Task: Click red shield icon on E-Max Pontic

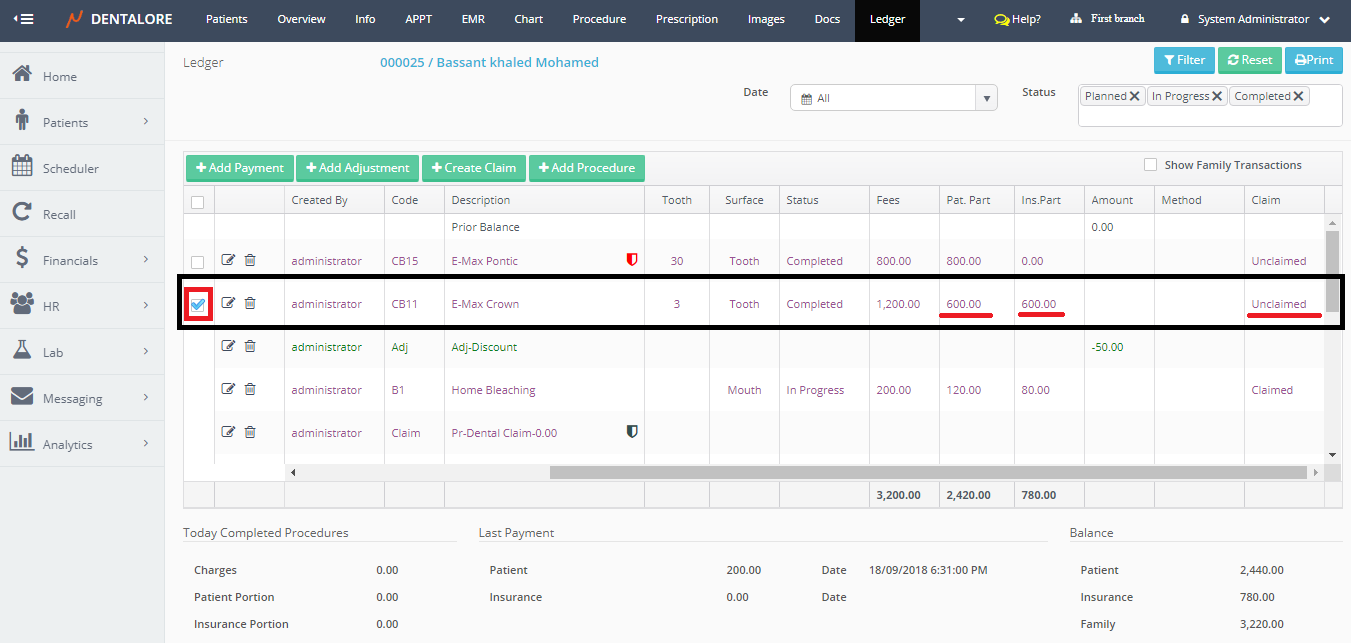Action: [631, 260]
